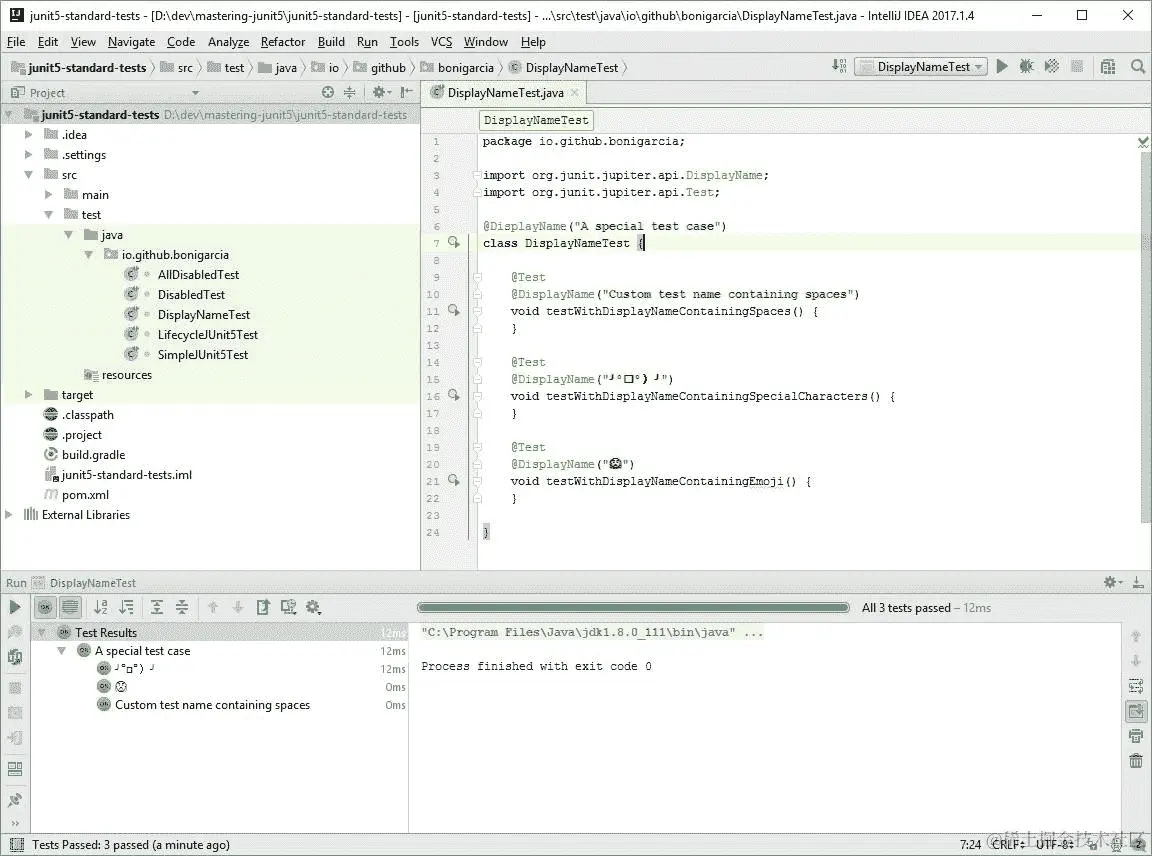Expand the main folder
Screen dimensions: 1152x856
tap(48, 194)
